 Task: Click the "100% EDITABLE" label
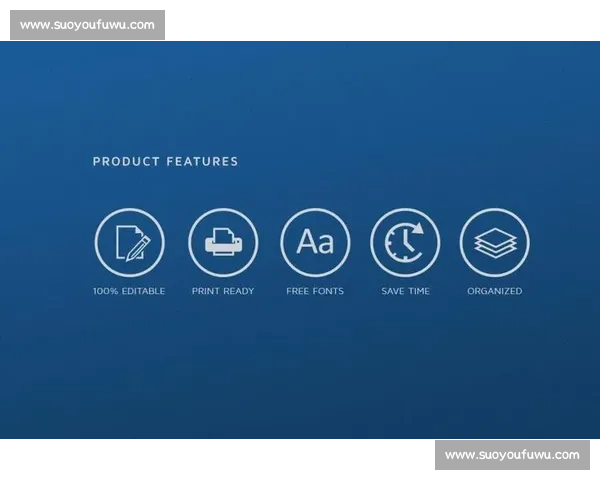(129, 291)
